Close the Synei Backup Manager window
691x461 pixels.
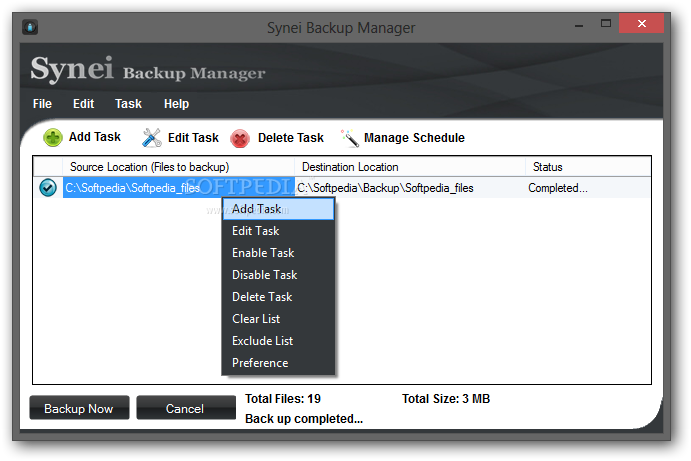tap(641, 23)
